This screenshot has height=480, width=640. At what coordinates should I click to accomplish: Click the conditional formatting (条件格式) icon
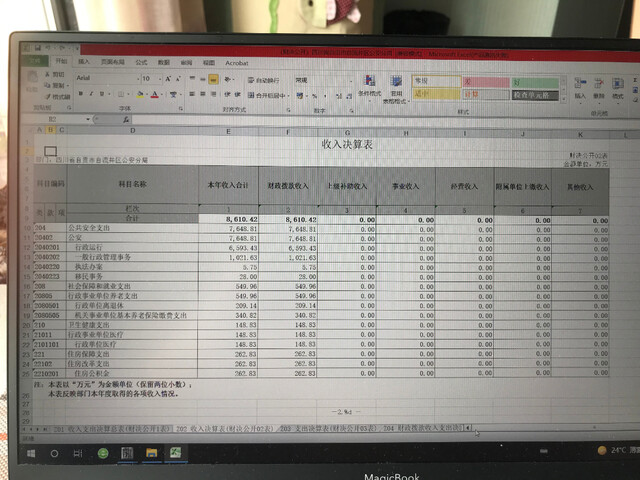point(368,86)
